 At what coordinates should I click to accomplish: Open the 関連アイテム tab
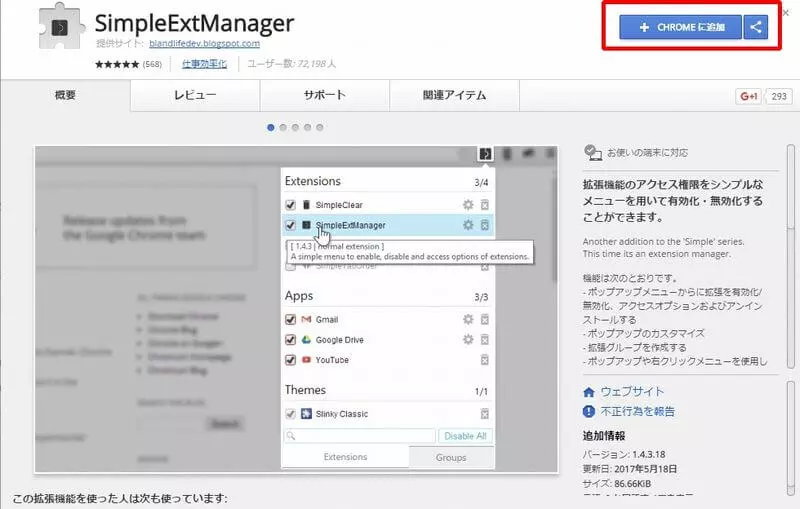(x=454, y=95)
